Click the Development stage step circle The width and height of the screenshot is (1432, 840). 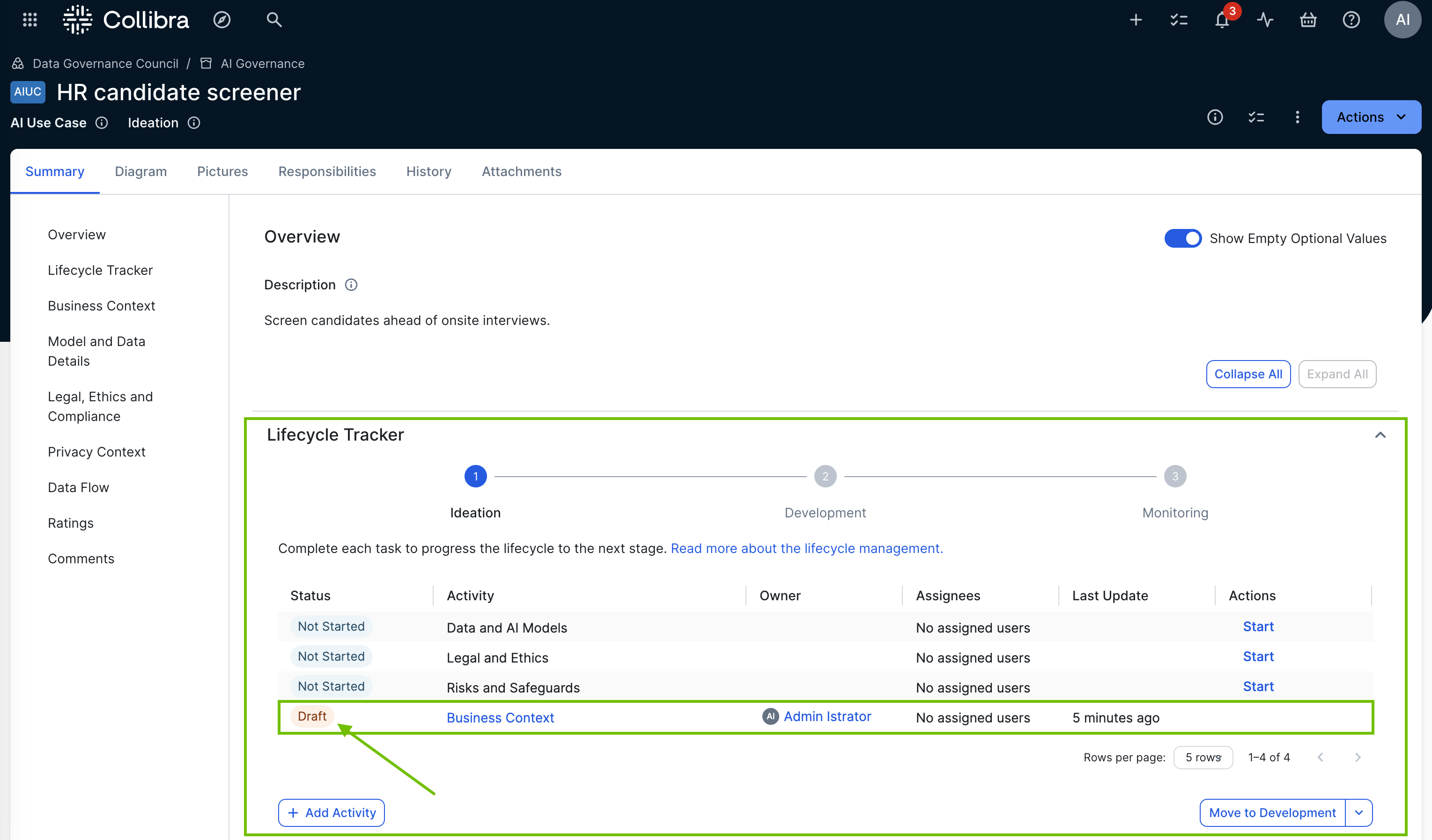click(x=825, y=476)
